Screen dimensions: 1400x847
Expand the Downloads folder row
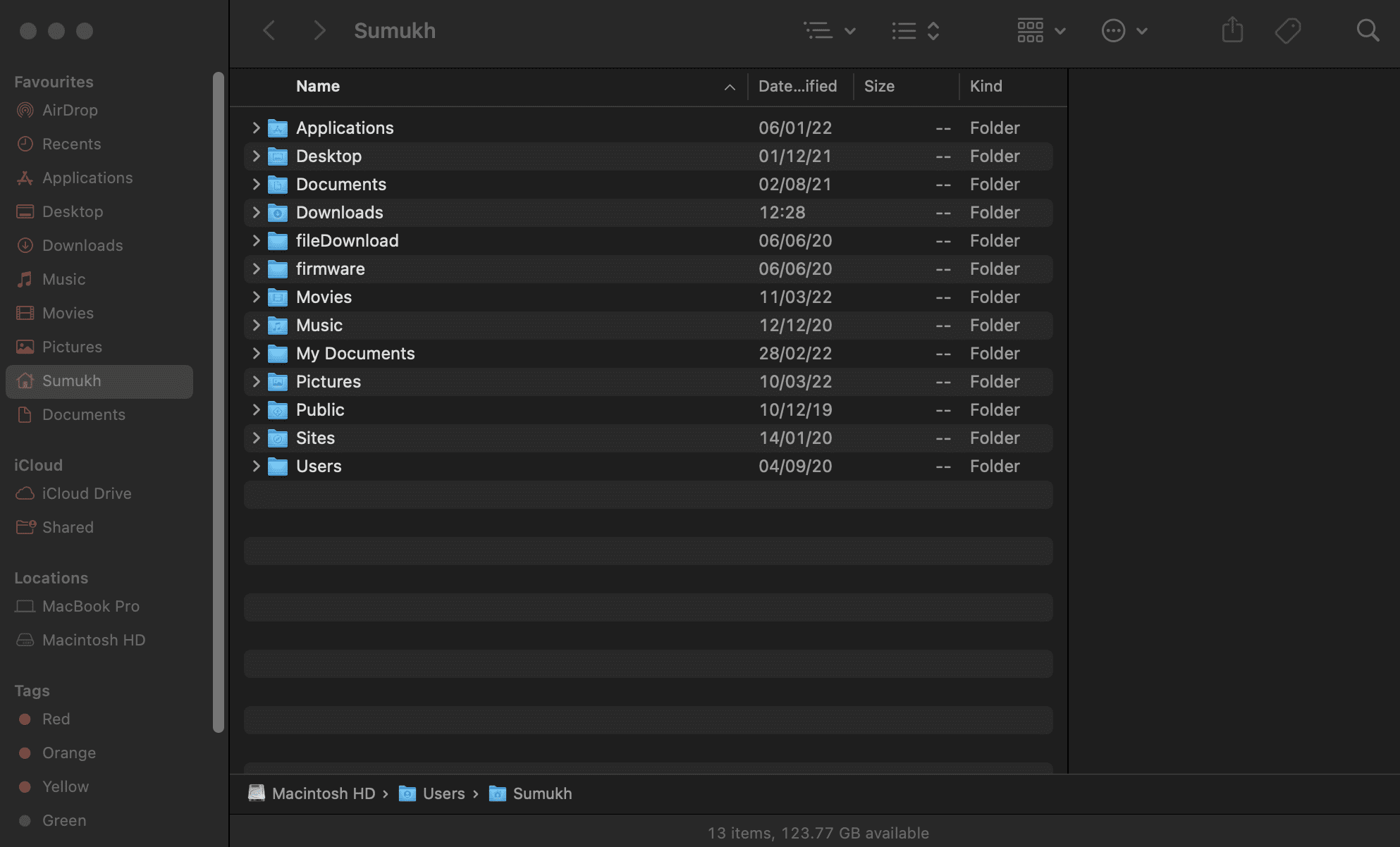(x=256, y=212)
